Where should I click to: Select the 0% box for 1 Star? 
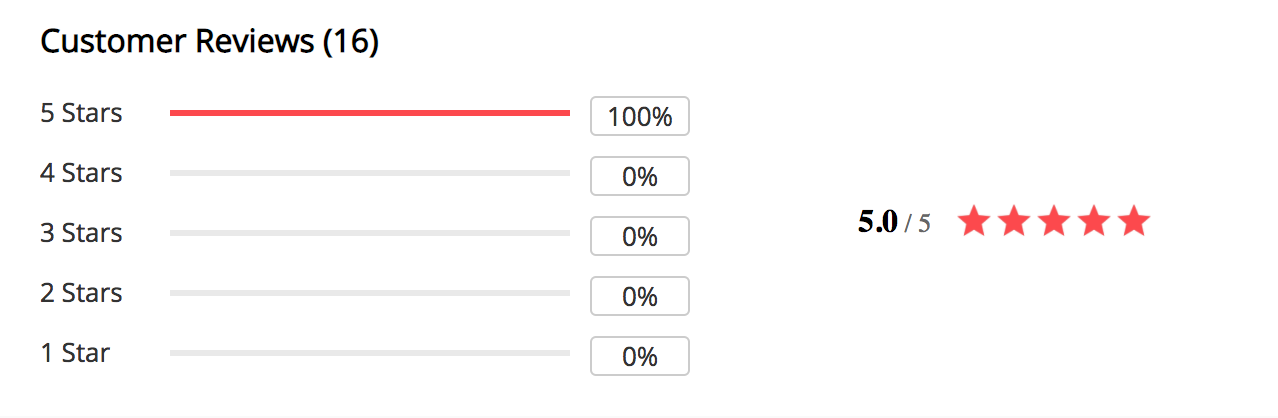click(x=640, y=356)
